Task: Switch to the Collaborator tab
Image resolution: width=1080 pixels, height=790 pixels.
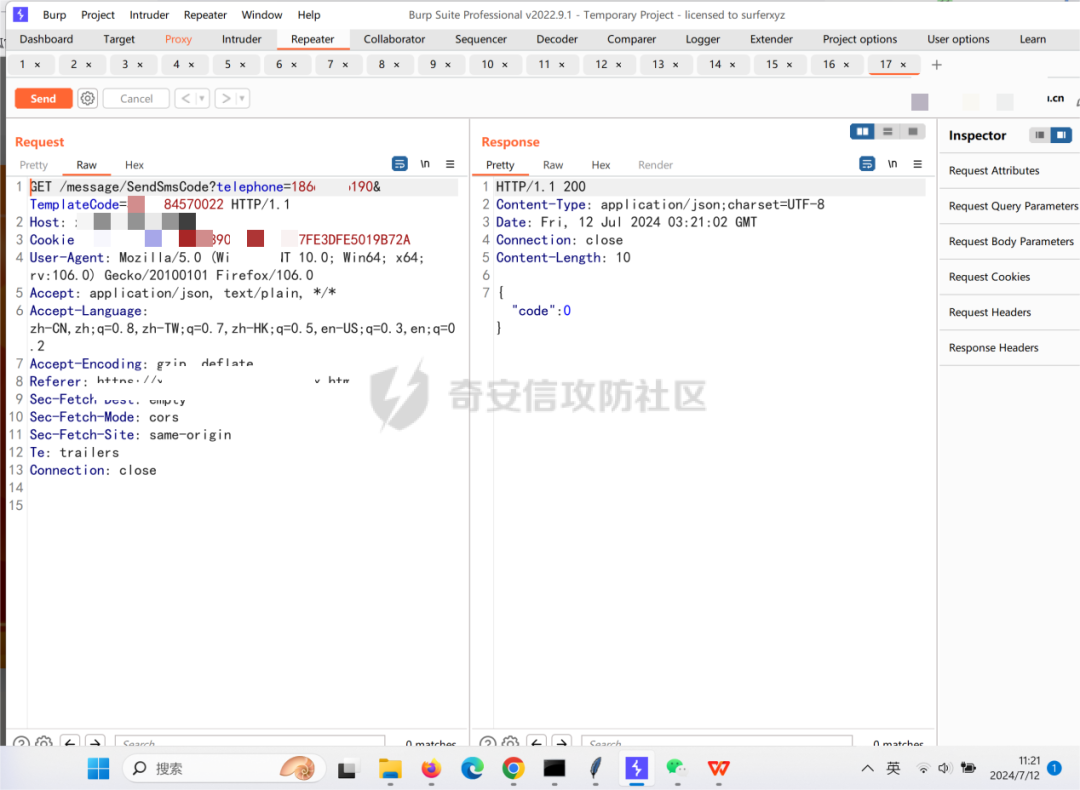Action: click(394, 39)
